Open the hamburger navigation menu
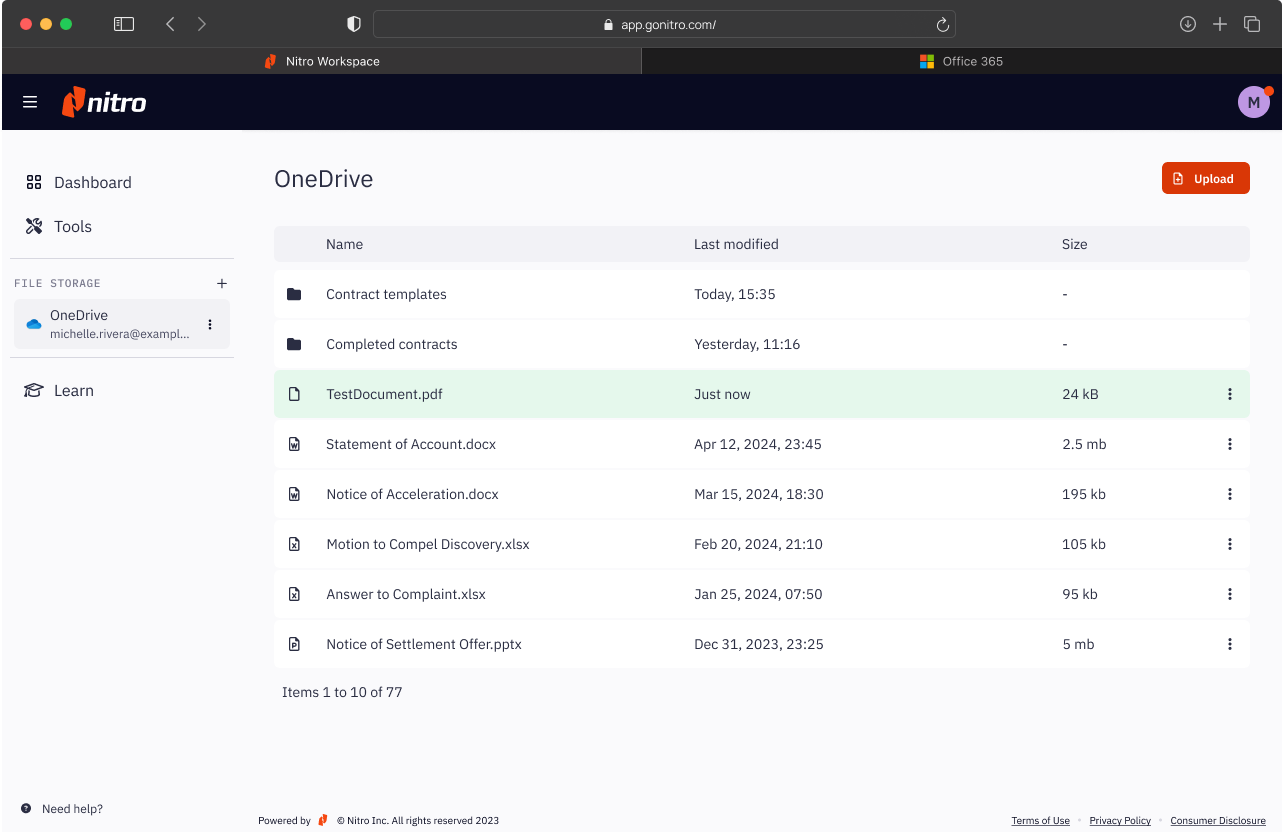 point(30,102)
